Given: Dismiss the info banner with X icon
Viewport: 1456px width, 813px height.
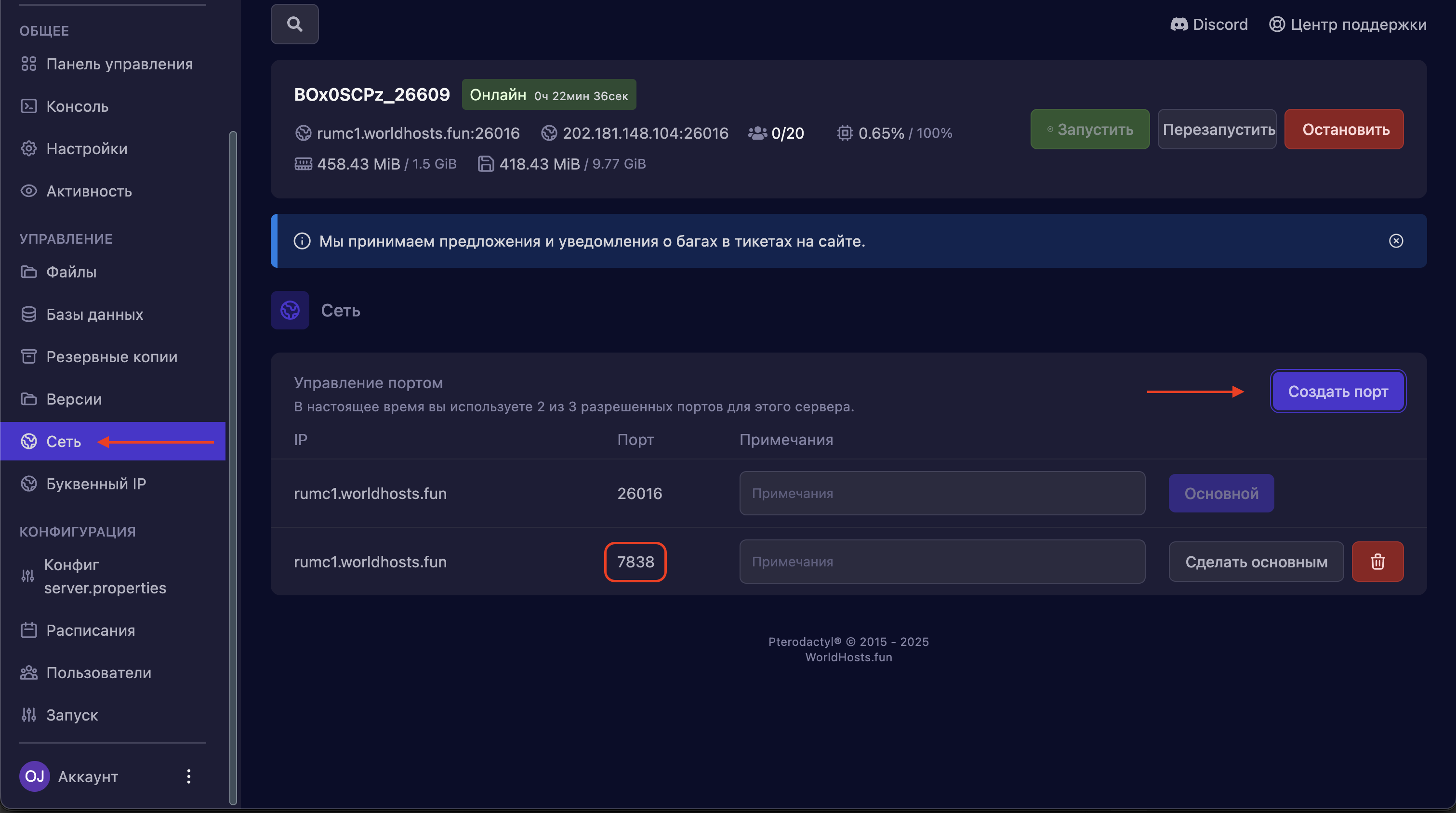Looking at the screenshot, I should [x=1395, y=241].
